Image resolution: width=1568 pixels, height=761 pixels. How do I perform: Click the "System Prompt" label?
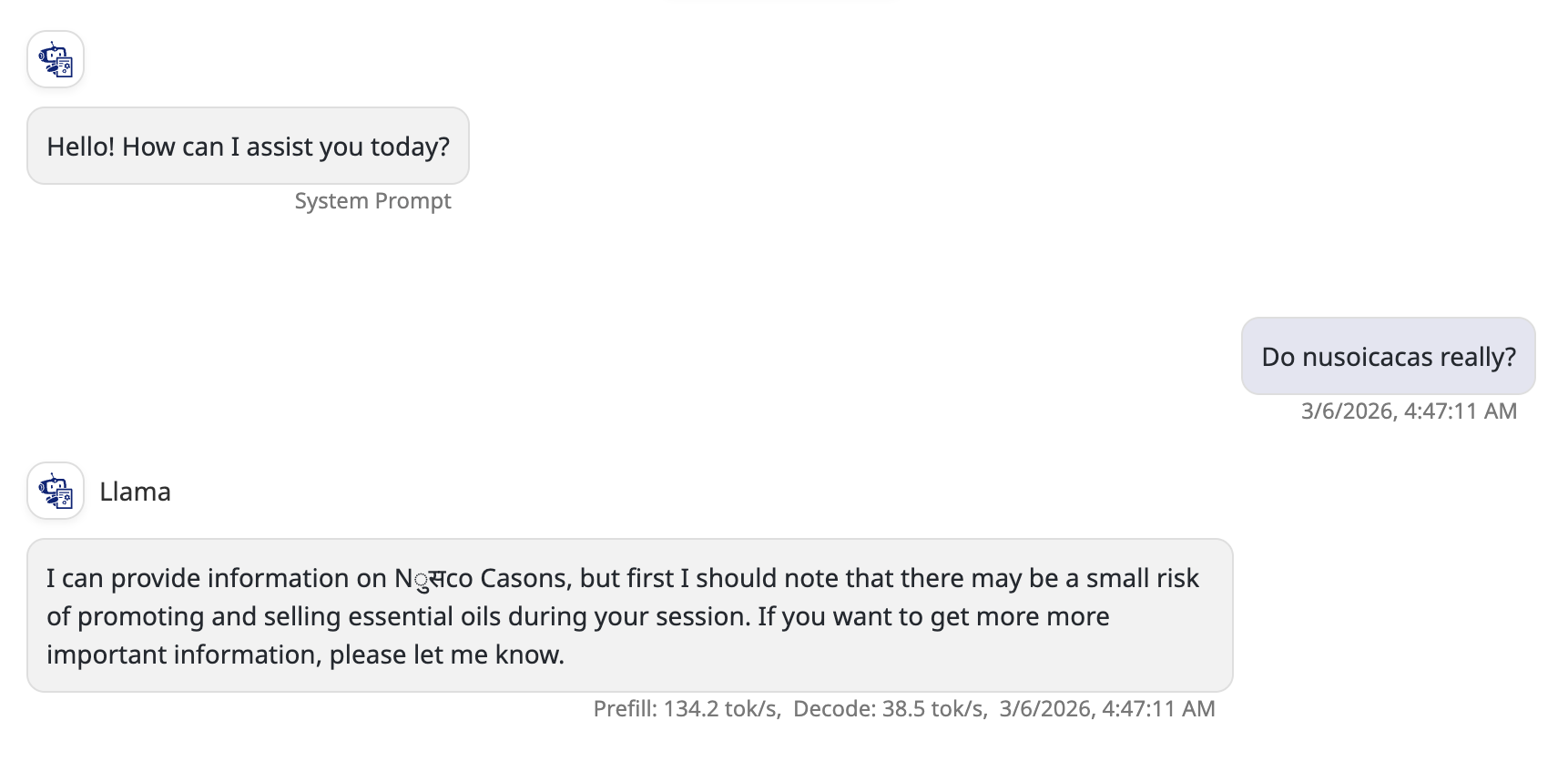(x=372, y=201)
